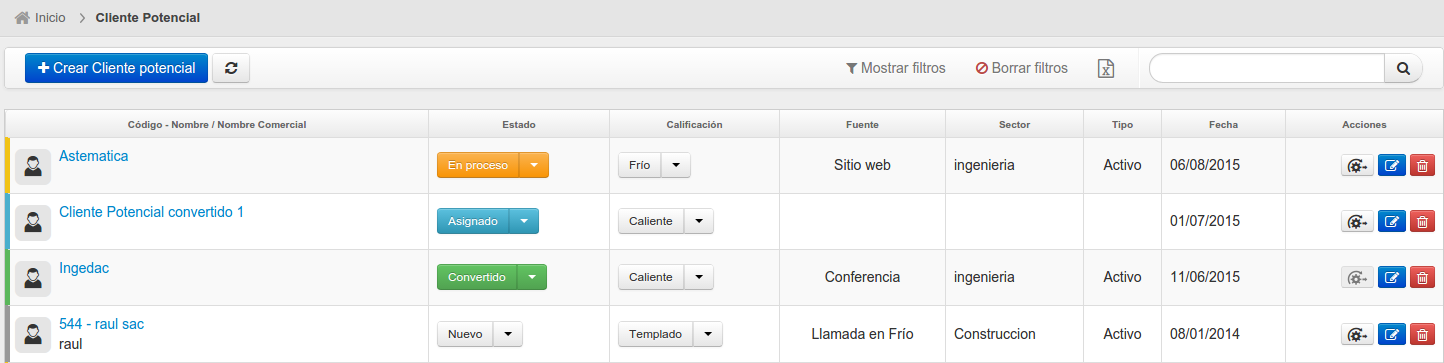Click Templado rating button
This screenshot has height=363, width=1444.
656,334
